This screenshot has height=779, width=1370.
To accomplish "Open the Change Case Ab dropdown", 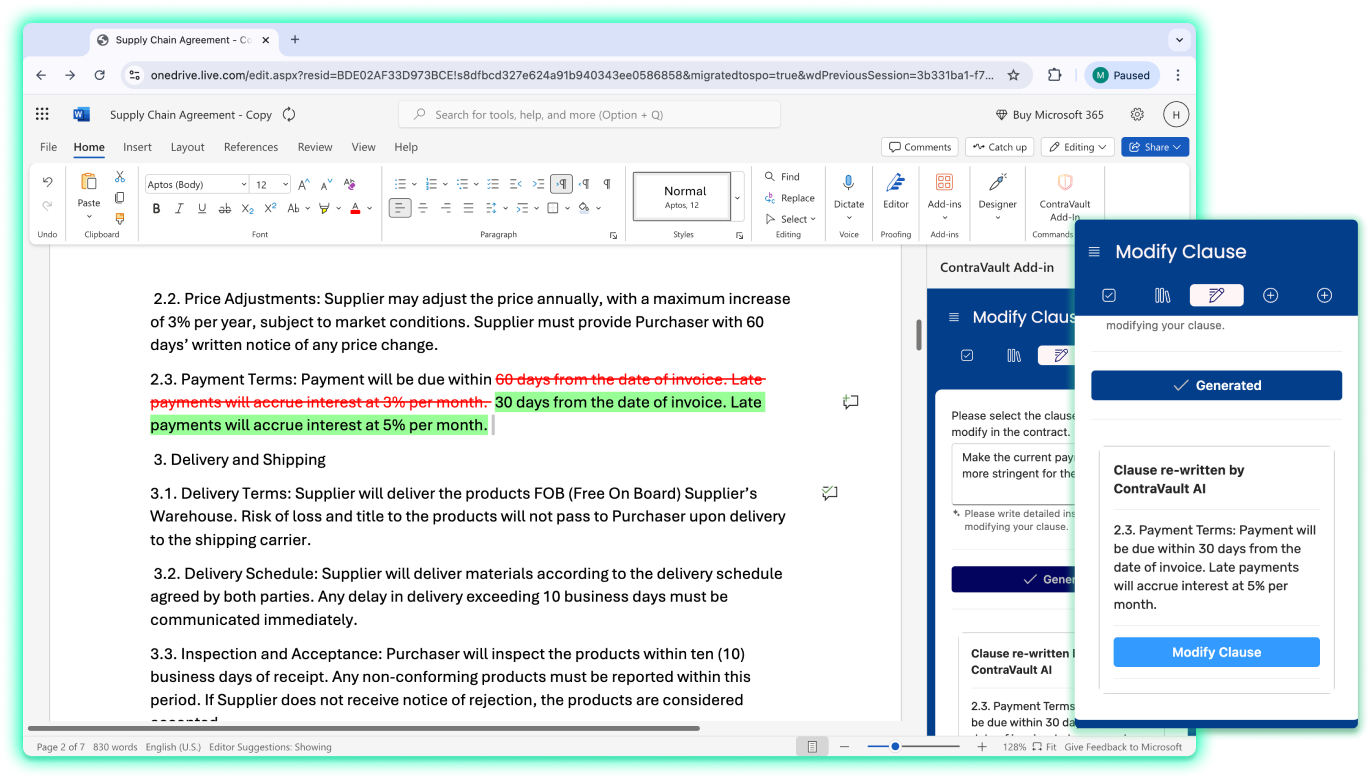I will [299, 208].
